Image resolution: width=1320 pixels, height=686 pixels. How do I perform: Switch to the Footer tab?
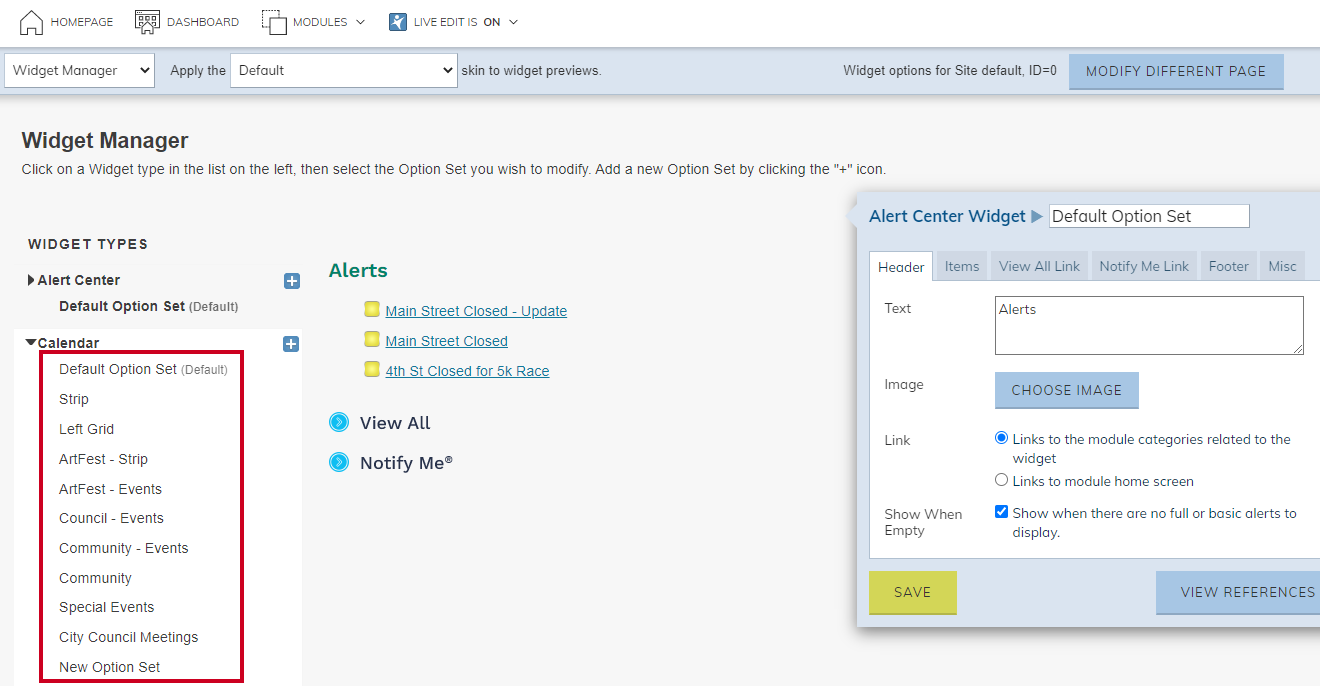(1228, 266)
